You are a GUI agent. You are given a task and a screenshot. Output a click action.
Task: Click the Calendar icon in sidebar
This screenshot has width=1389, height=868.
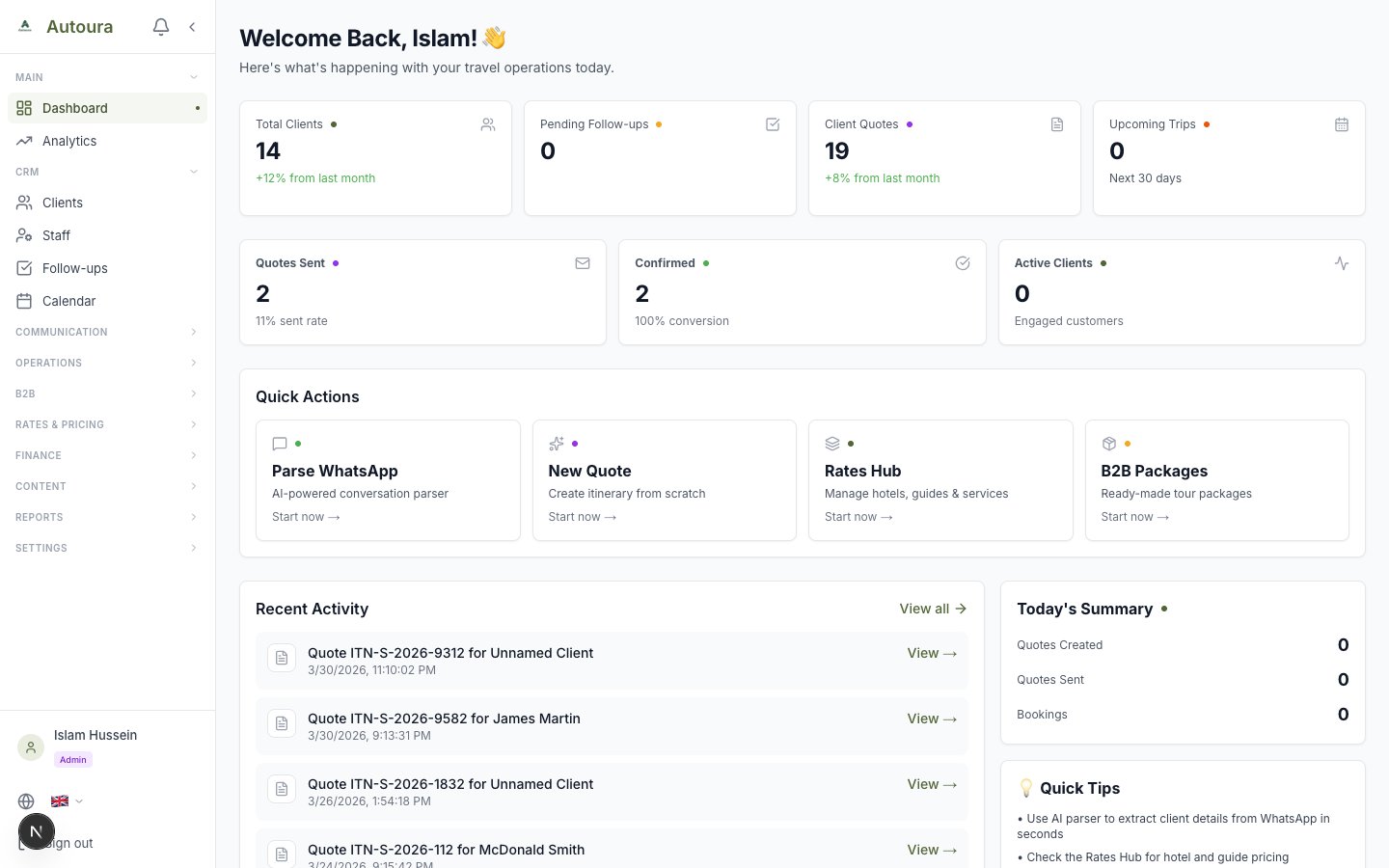pos(24,301)
